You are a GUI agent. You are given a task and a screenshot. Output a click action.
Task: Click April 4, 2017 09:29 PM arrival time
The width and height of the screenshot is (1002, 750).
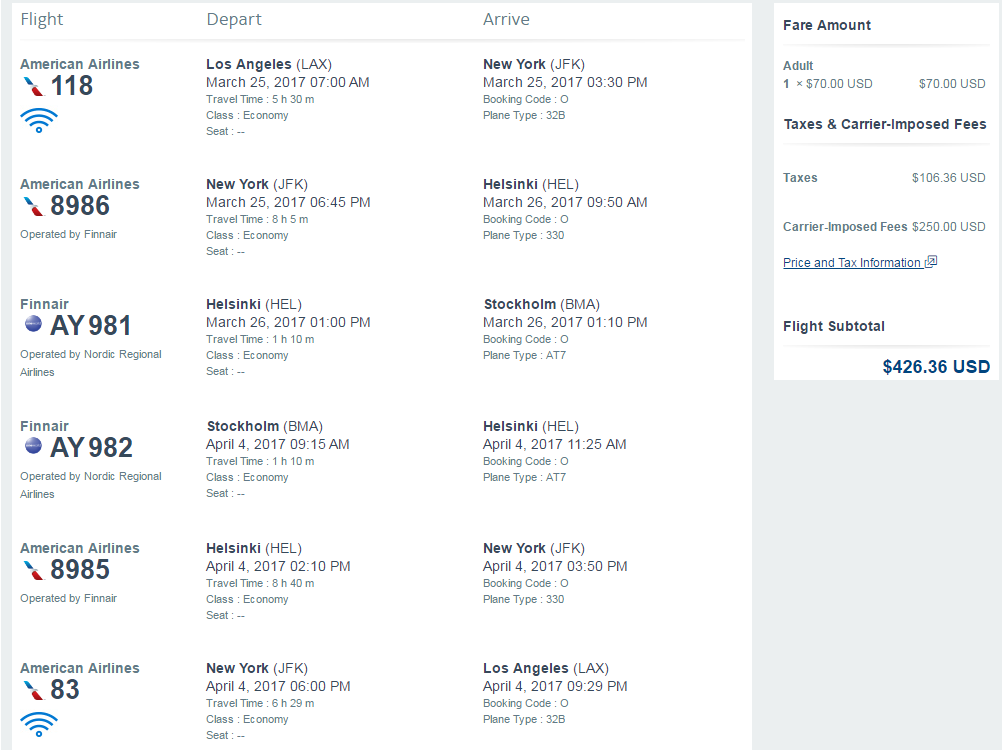pyautogui.click(x=555, y=687)
